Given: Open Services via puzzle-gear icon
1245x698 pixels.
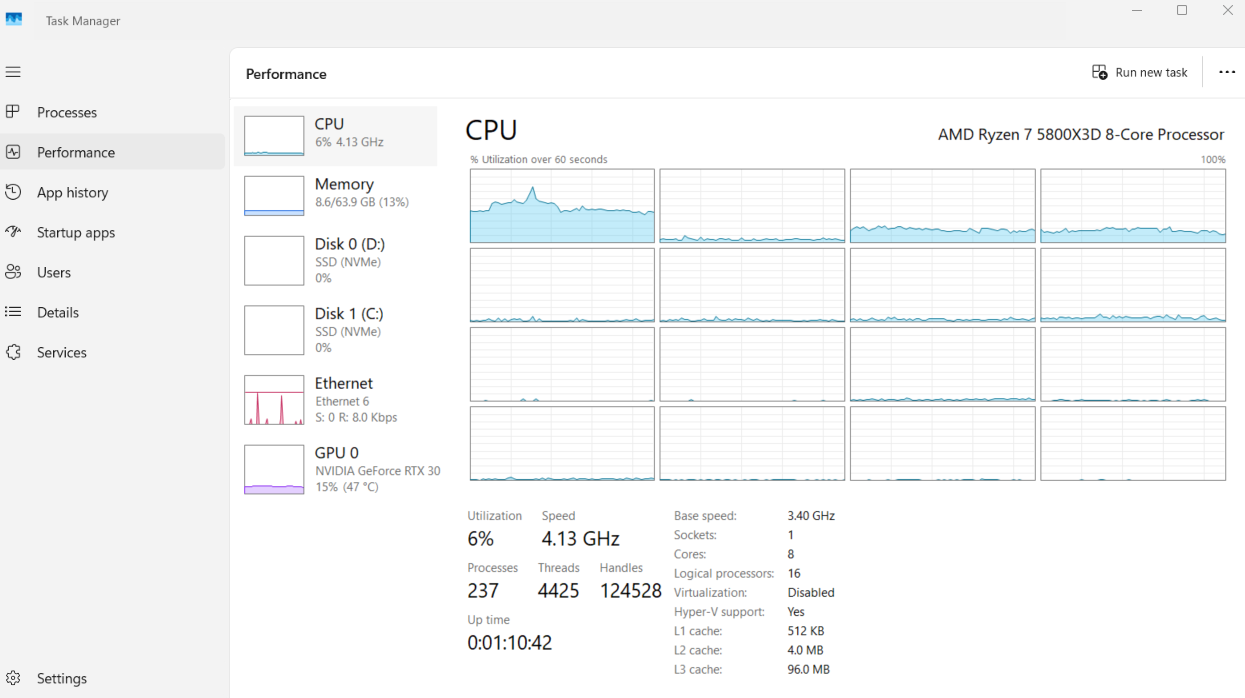Looking at the screenshot, I should [x=13, y=352].
